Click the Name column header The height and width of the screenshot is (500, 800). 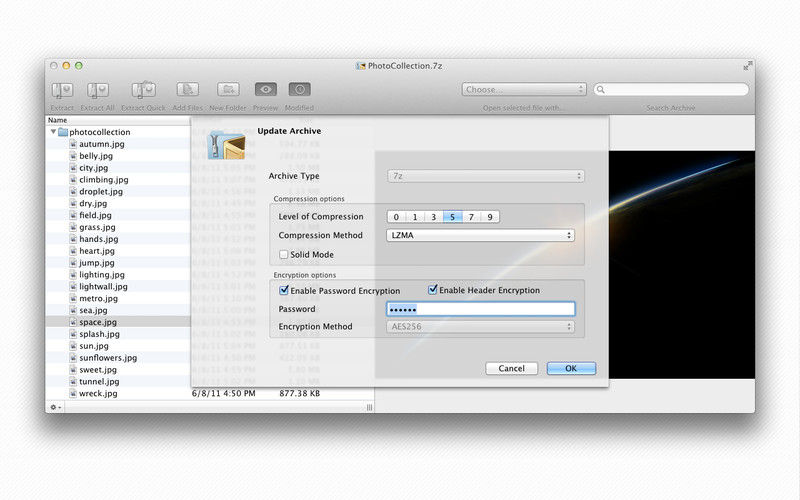(117, 120)
